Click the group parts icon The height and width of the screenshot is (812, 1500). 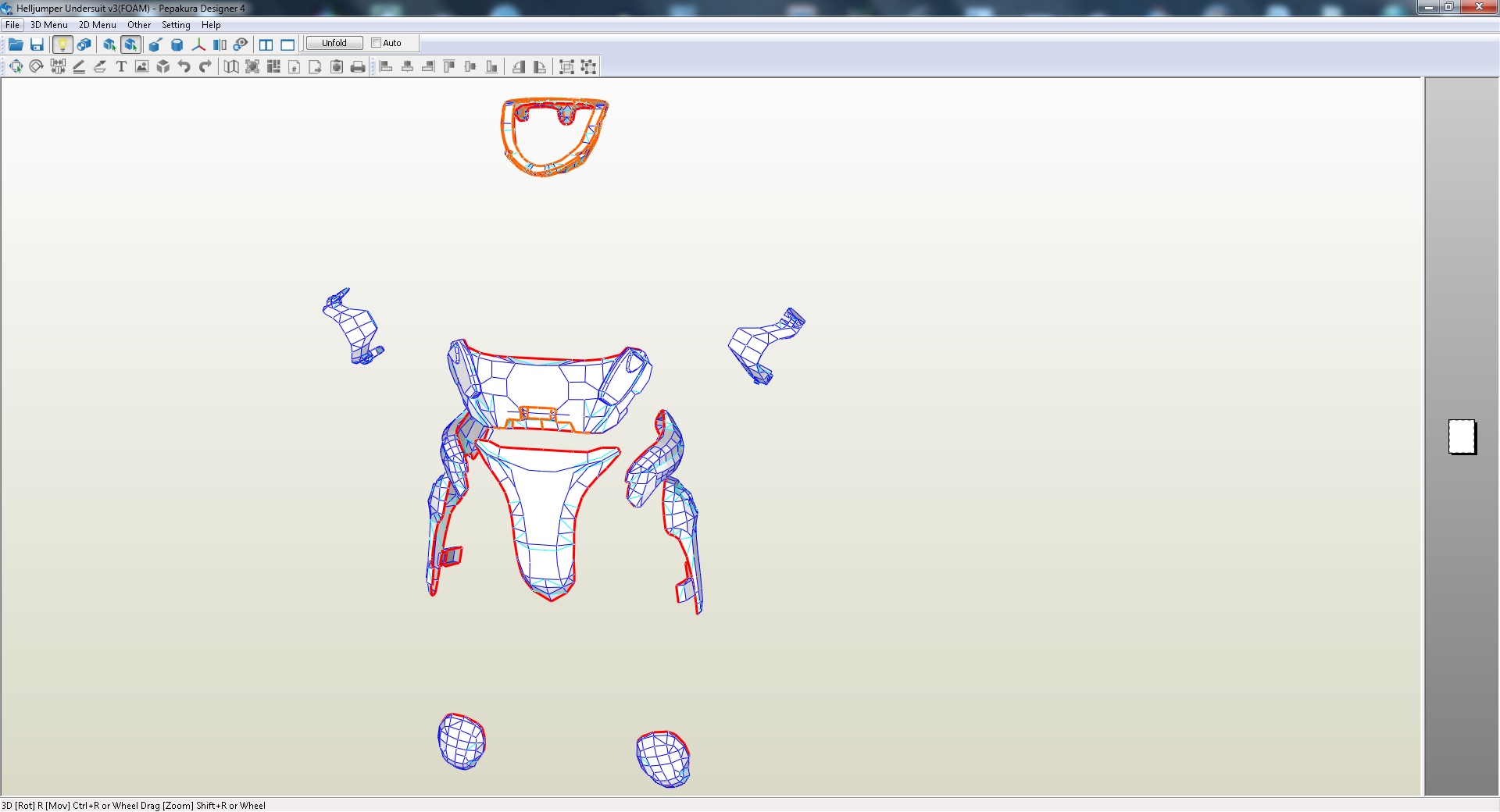[x=567, y=66]
